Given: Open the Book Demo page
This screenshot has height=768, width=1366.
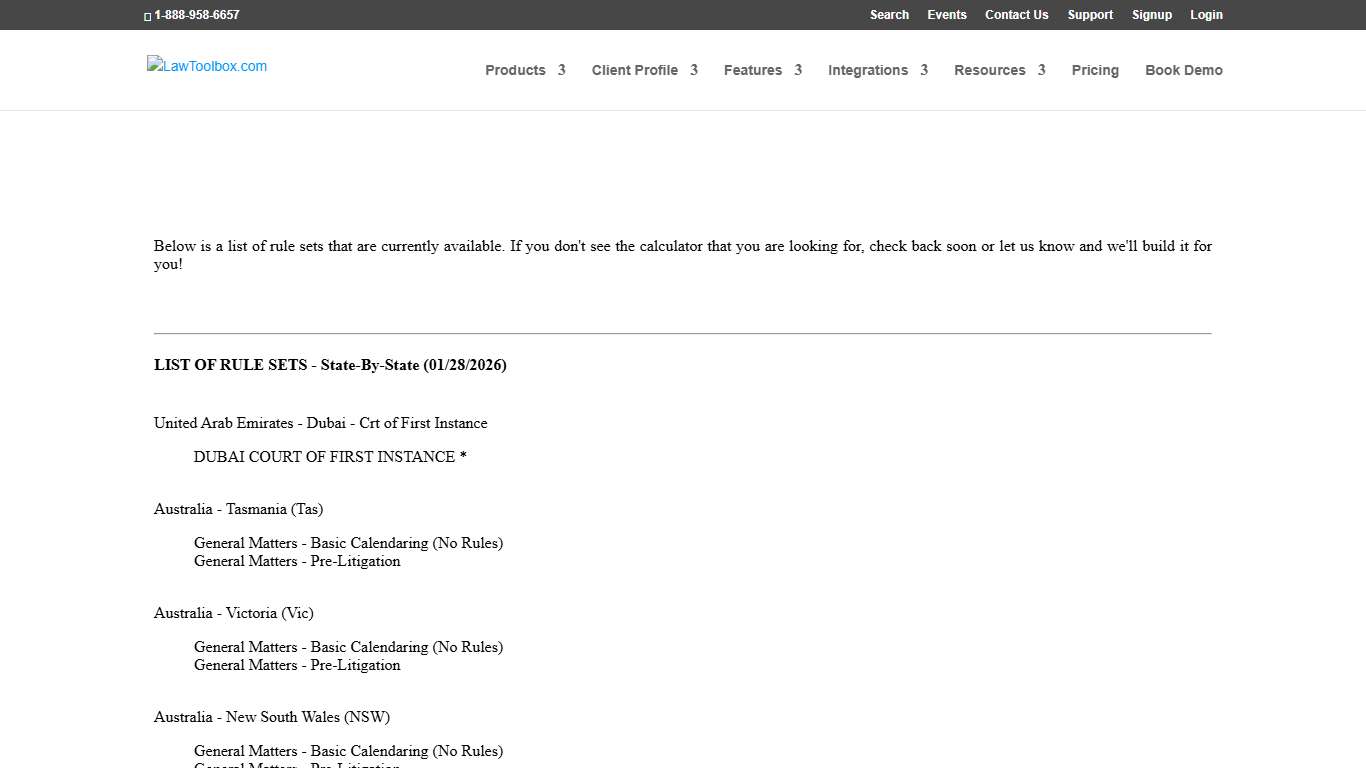Looking at the screenshot, I should (1183, 70).
